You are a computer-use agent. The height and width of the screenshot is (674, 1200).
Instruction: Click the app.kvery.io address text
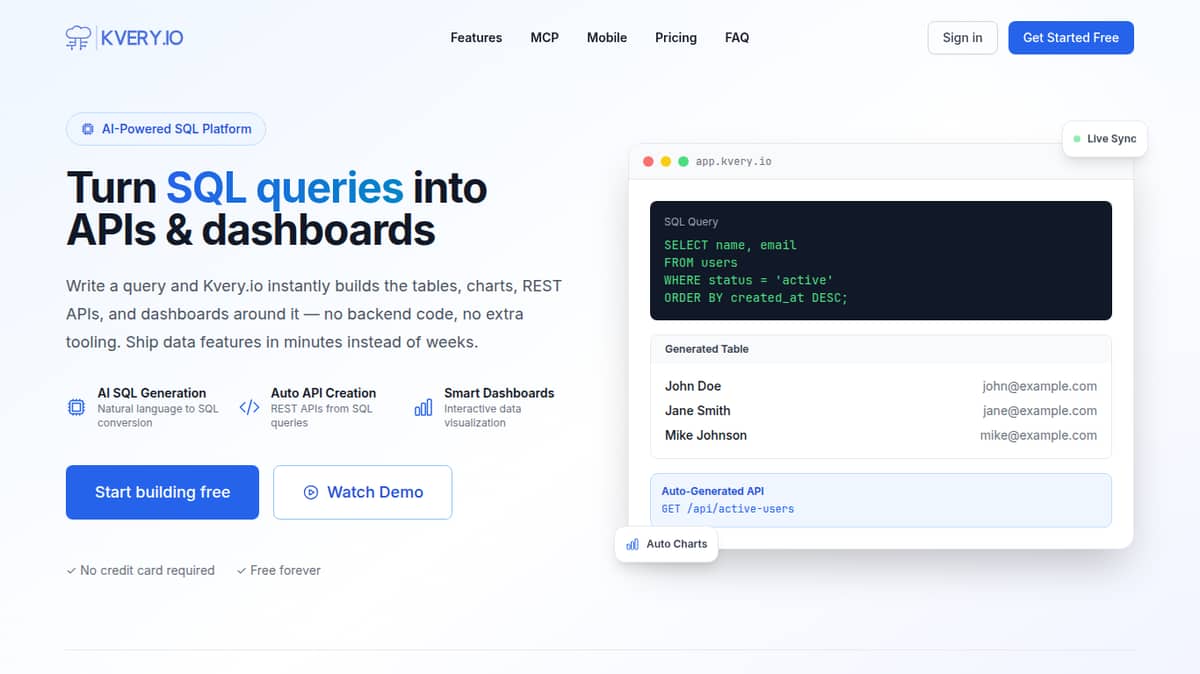734,161
